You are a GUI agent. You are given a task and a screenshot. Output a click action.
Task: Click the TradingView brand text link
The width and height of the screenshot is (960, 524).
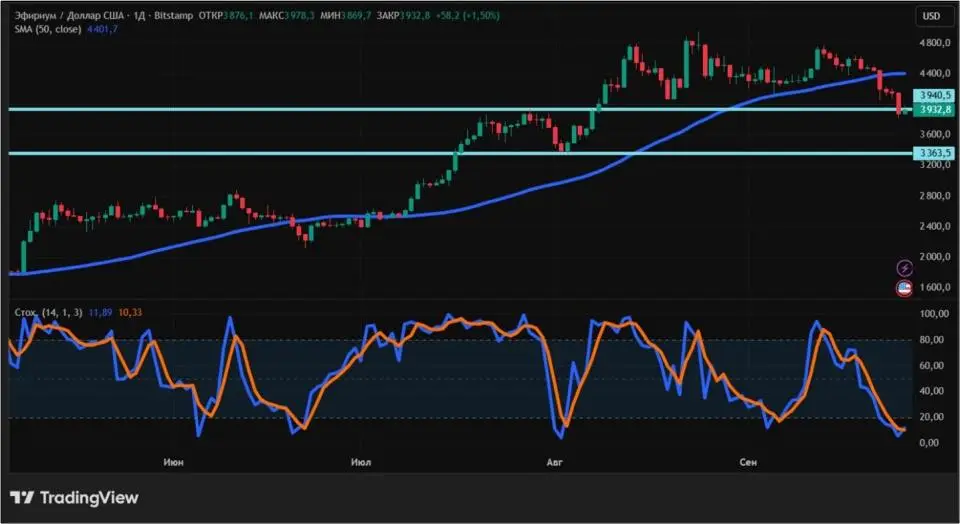90,498
